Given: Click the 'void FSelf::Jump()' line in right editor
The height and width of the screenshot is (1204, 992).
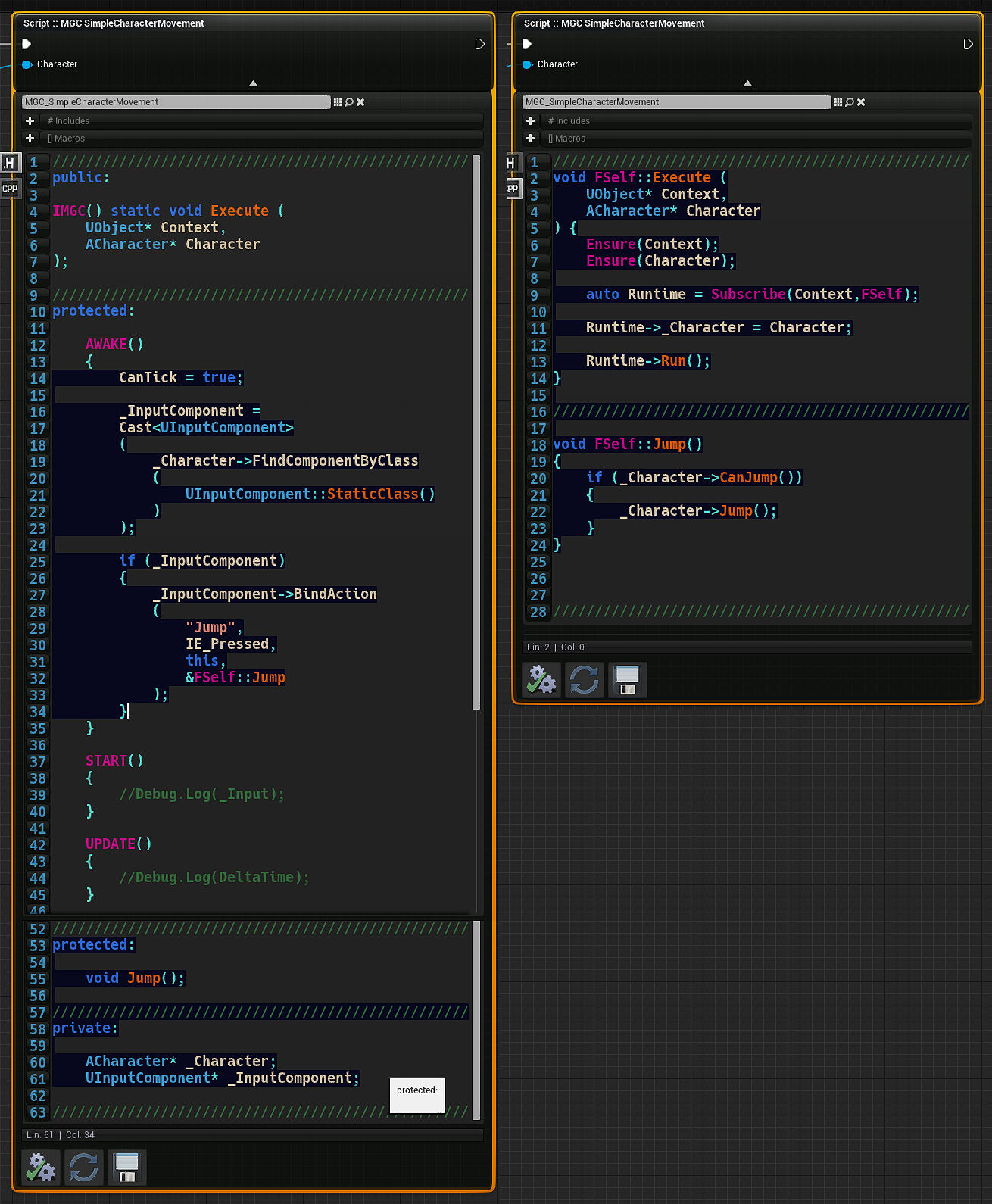Looking at the screenshot, I should 628,444.
